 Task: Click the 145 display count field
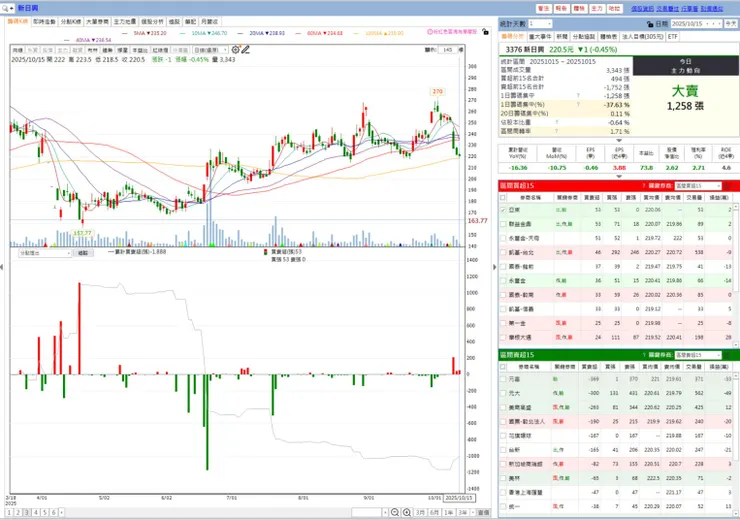(x=448, y=50)
